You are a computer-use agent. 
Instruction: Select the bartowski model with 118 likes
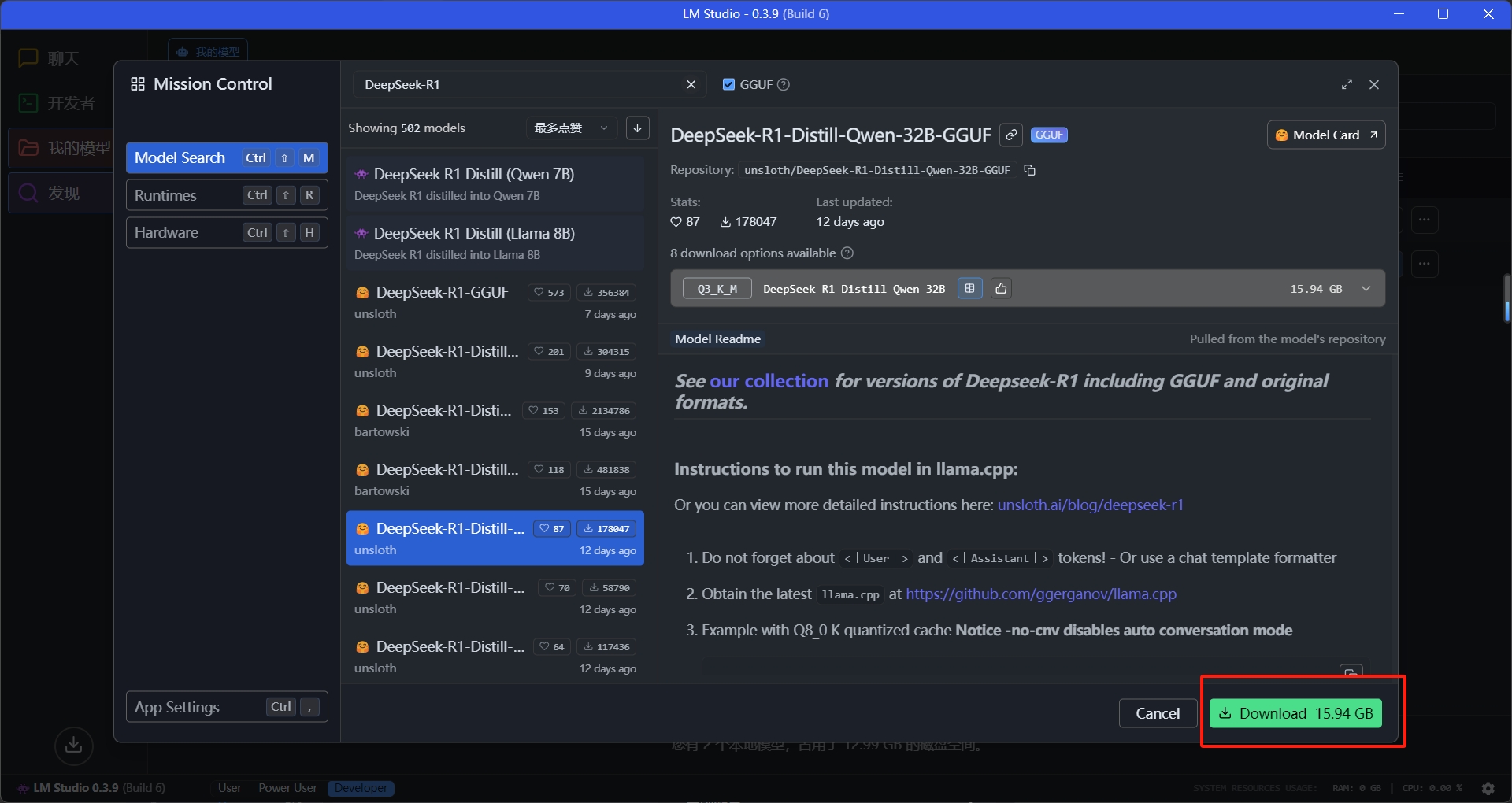coord(495,479)
